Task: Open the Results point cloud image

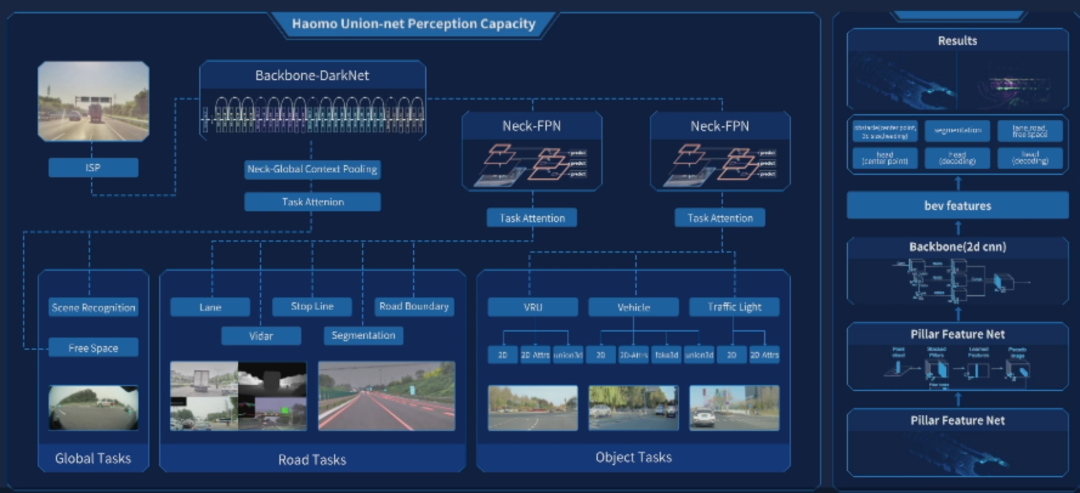Action: coord(957,81)
